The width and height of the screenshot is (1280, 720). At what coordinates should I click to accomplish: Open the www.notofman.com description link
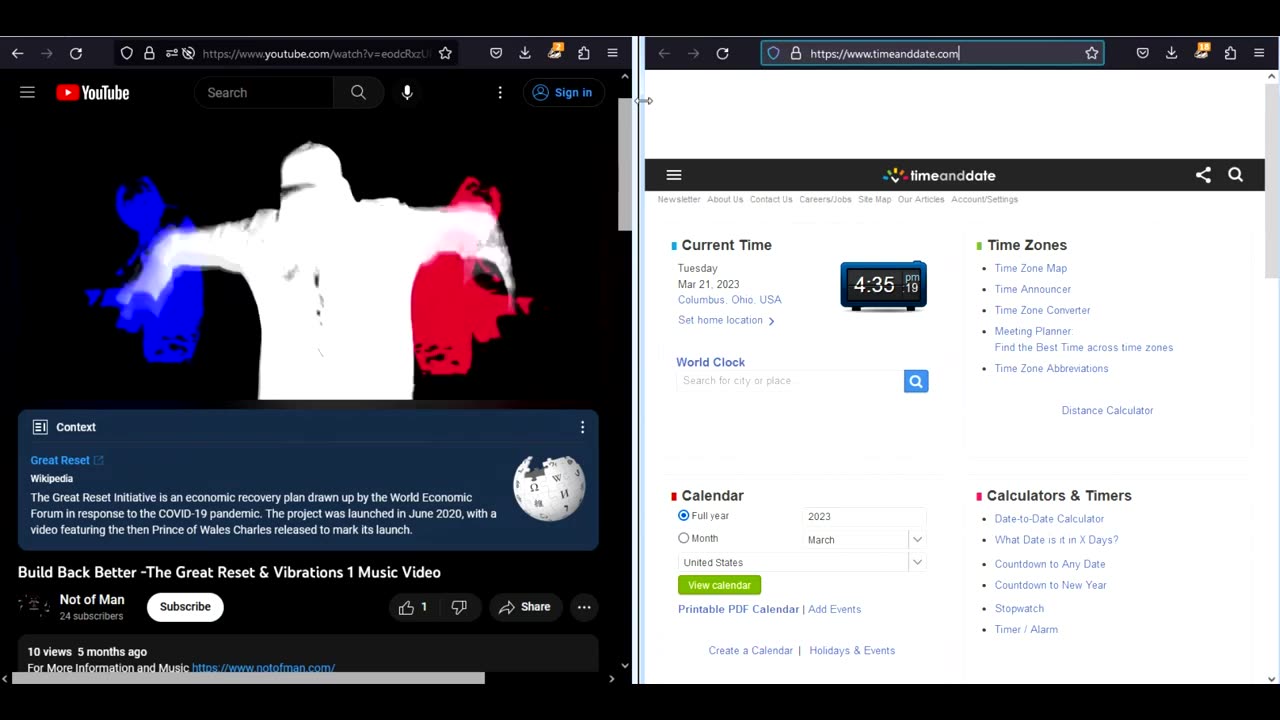click(263, 668)
